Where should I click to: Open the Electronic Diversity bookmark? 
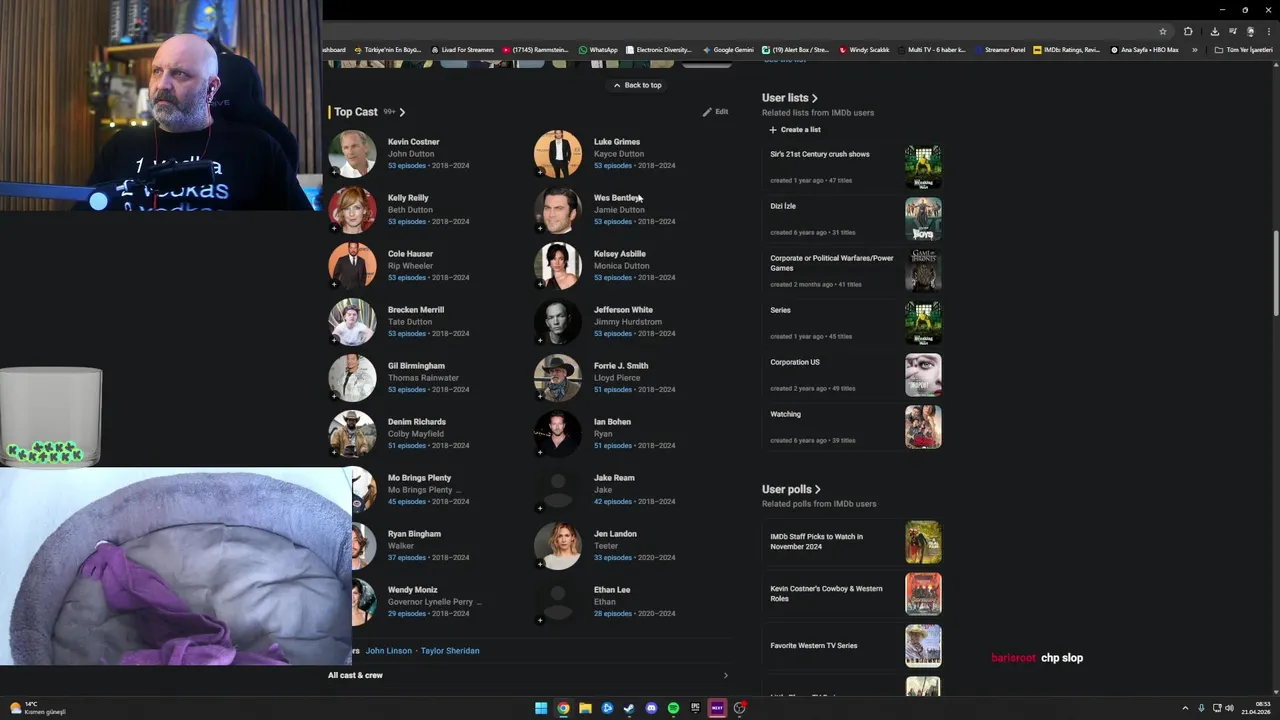659,49
